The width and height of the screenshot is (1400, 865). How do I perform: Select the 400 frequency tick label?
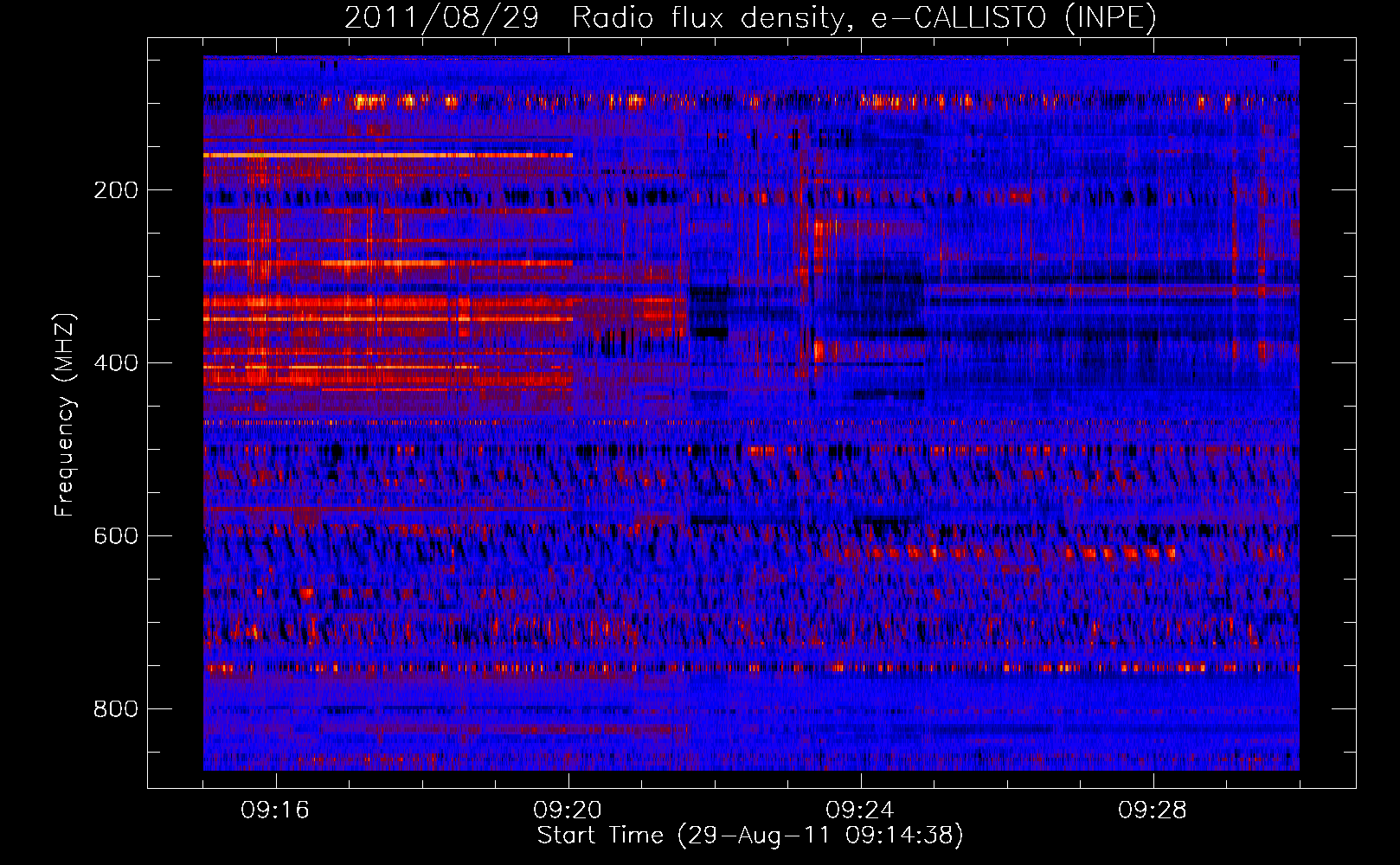point(116,362)
